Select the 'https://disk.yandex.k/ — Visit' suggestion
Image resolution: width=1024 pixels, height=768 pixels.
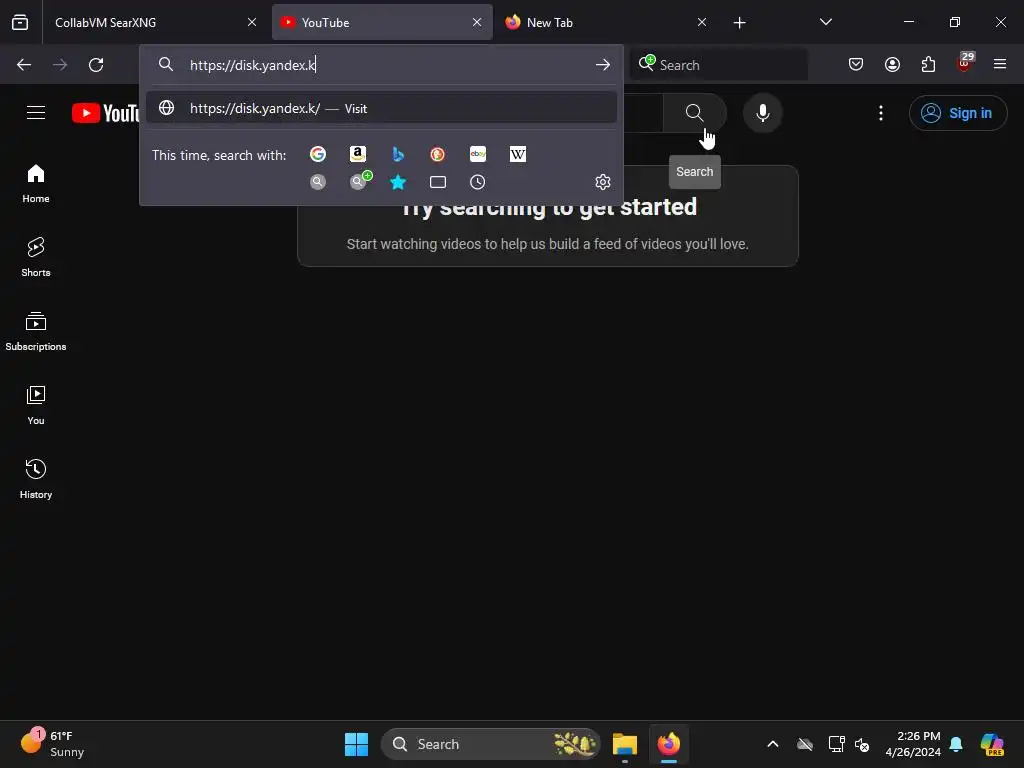[x=381, y=108]
